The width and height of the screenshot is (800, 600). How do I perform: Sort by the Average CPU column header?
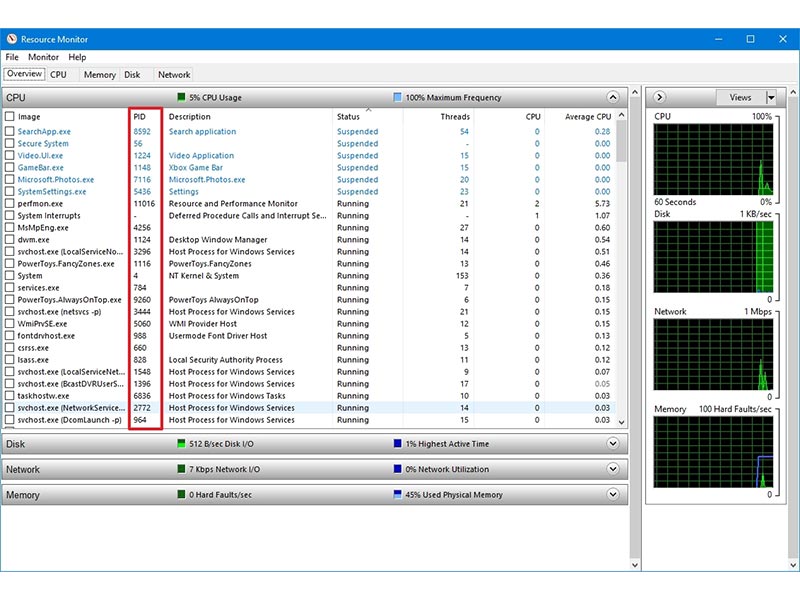point(580,116)
